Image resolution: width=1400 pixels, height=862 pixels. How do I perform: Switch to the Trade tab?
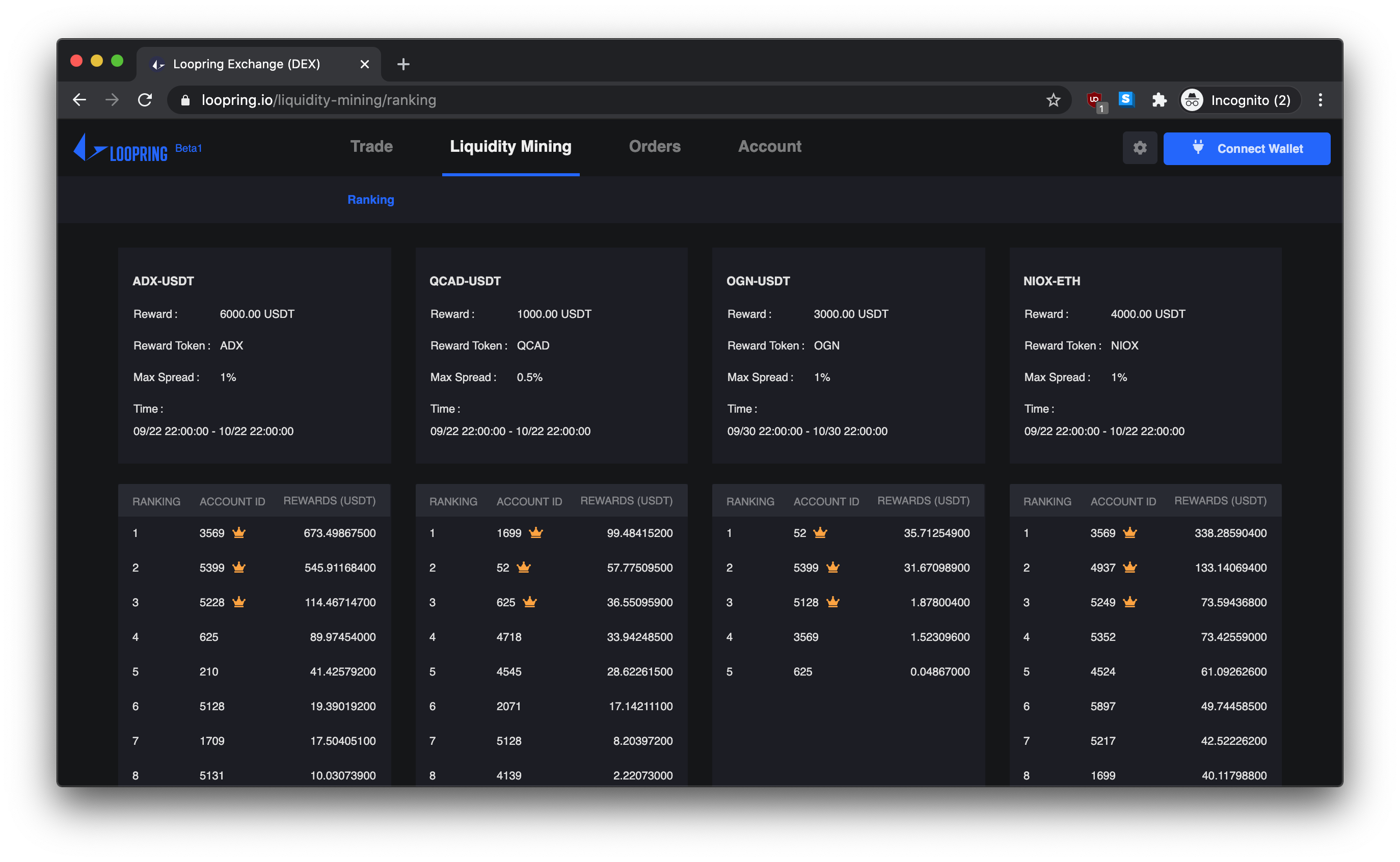[x=371, y=147]
